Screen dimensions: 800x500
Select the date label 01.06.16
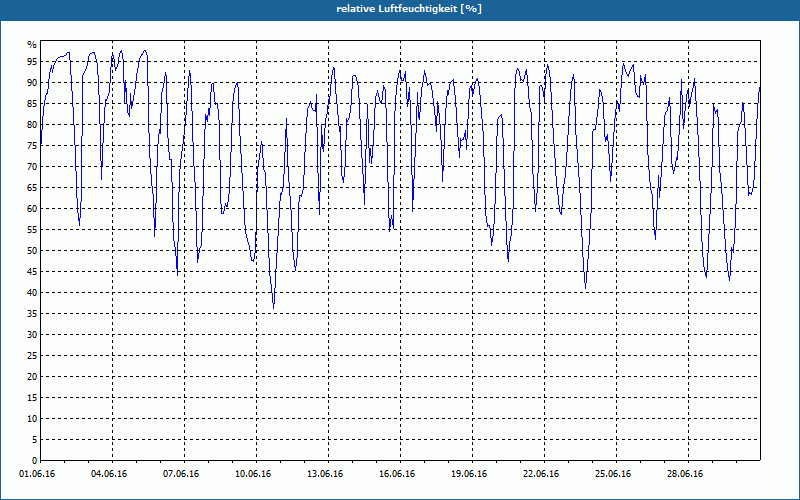coord(37,474)
